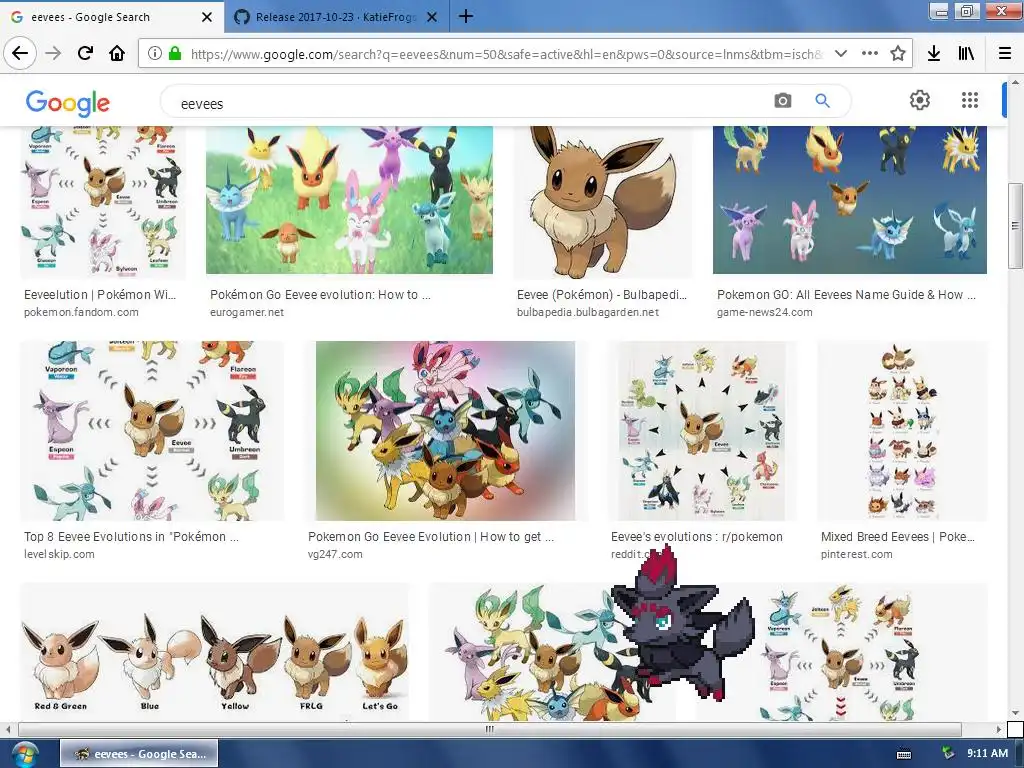
Task: Open Google search settings gear
Action: point(920,100)
